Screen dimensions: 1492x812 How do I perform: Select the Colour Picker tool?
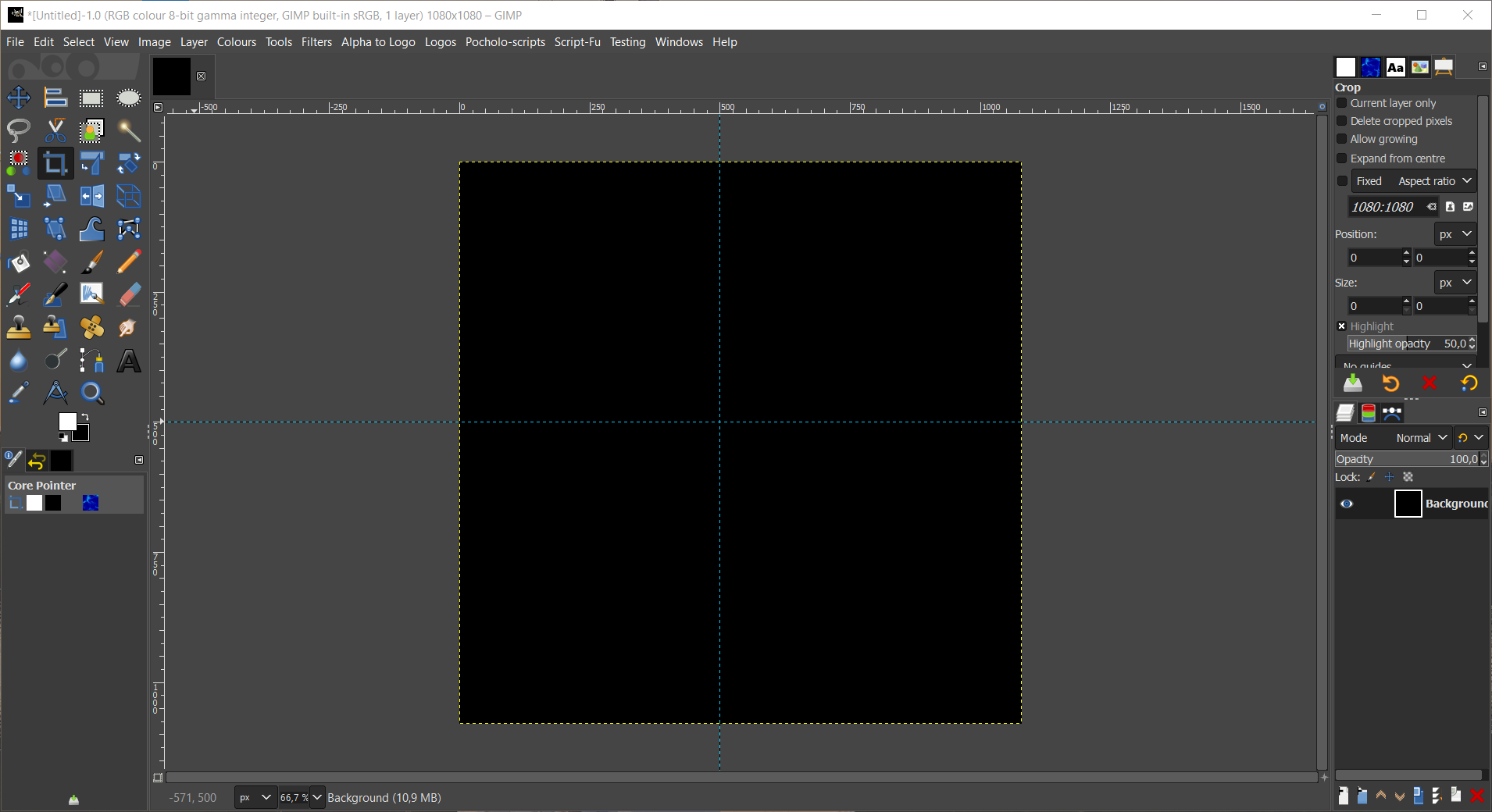(x=19, y=393)
